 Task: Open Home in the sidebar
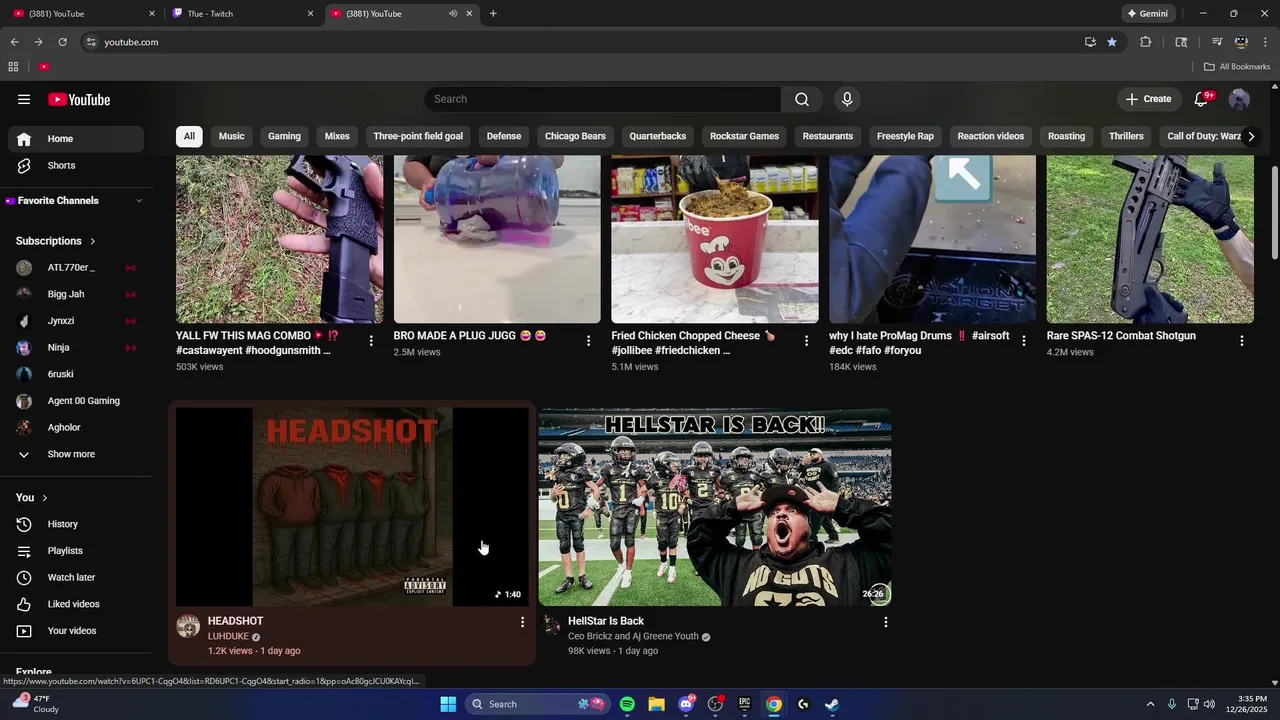(76, 139)
